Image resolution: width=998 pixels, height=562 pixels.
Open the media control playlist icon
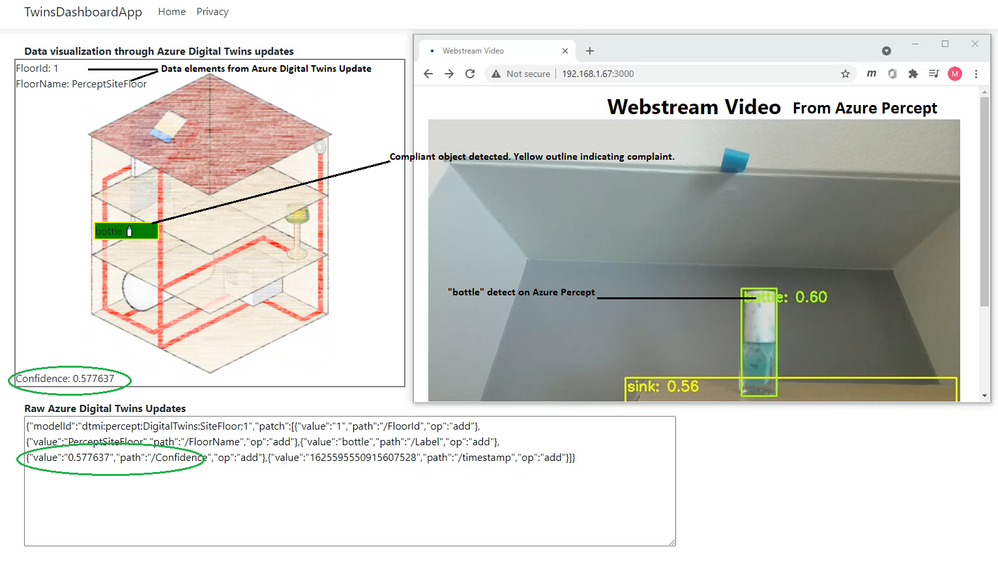(x=934, y=74)
